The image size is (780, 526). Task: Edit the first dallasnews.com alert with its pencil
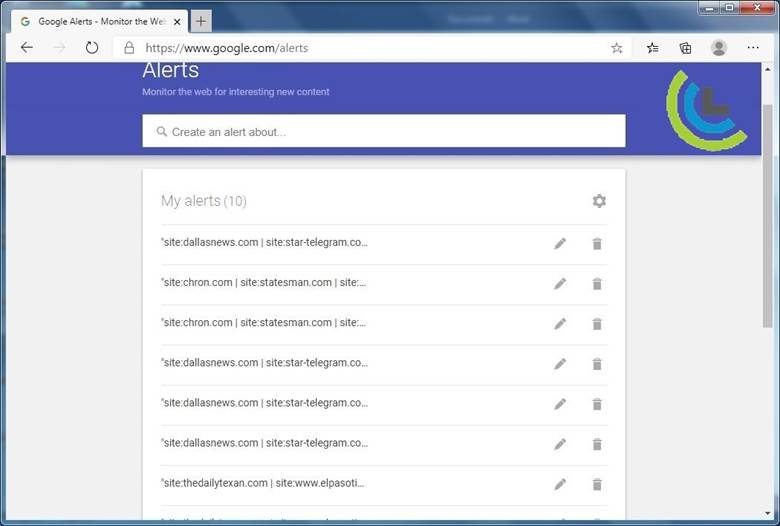tap(560, 243)
